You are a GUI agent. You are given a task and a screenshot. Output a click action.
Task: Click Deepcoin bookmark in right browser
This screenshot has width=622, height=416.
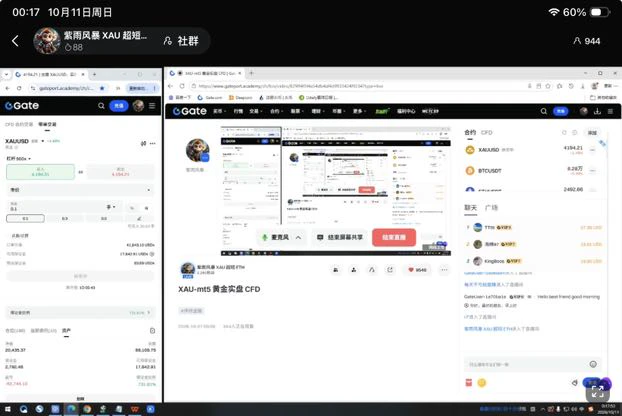click(x=240, y=98)
